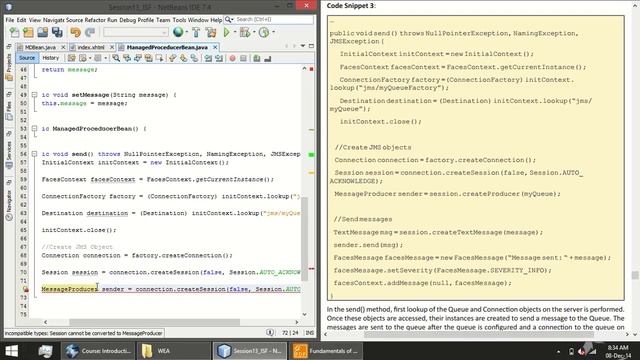Toggle the Highlight Search icon

point(149,58)
